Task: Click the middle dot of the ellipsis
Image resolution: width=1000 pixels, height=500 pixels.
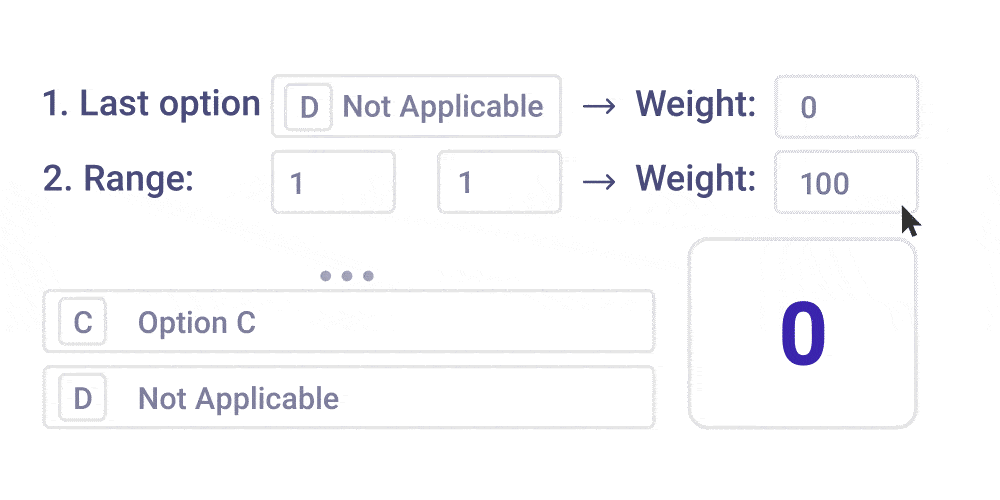Action: 347,276
